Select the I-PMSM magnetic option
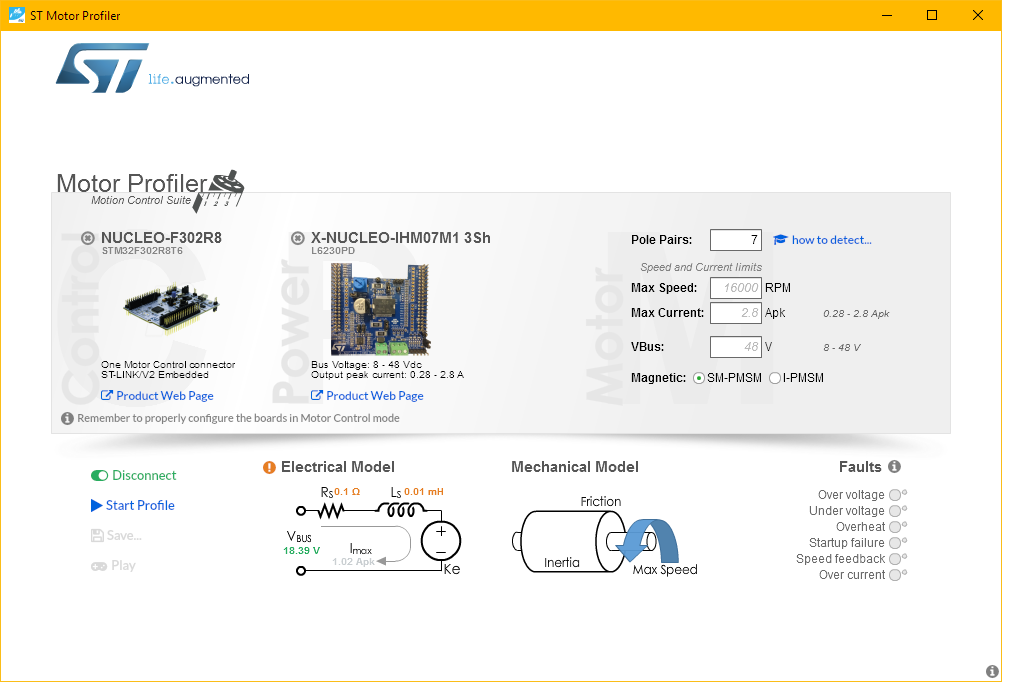Screen dimensions: 1035x682 click(x=775, y=378)
